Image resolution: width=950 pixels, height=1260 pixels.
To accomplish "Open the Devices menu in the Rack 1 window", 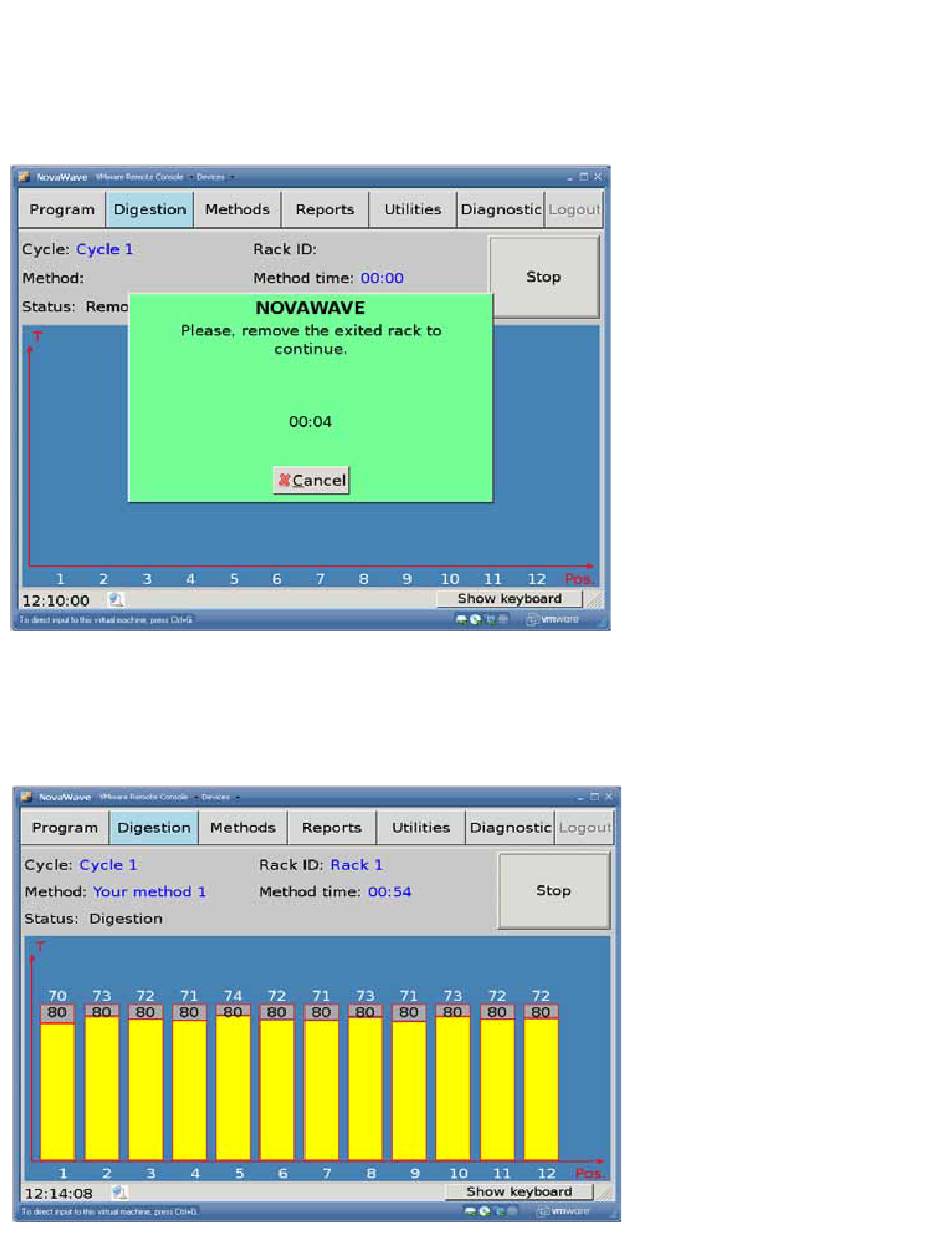I will pyautogui.click(x=218, y=797).
